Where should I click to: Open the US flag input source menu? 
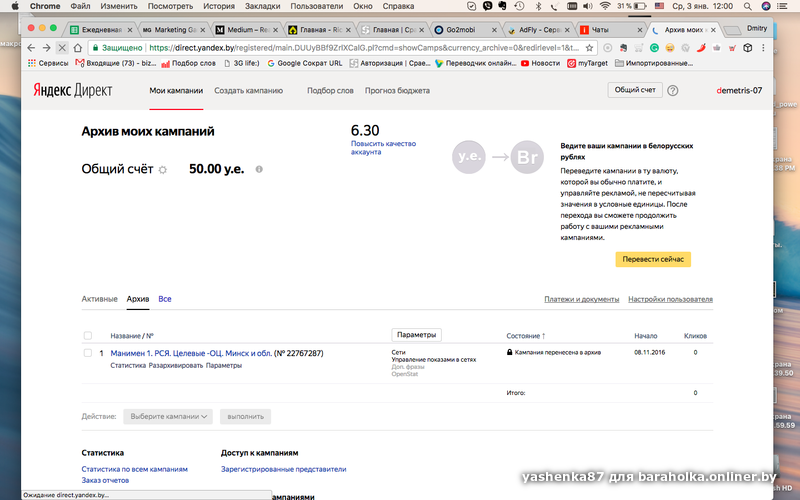click(x=659, y=6)
